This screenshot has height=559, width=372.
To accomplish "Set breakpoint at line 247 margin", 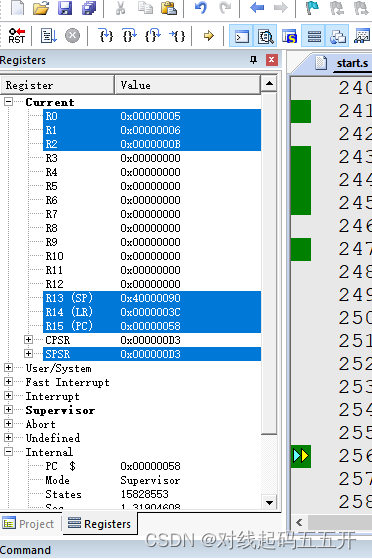I will tap(301, 249).
